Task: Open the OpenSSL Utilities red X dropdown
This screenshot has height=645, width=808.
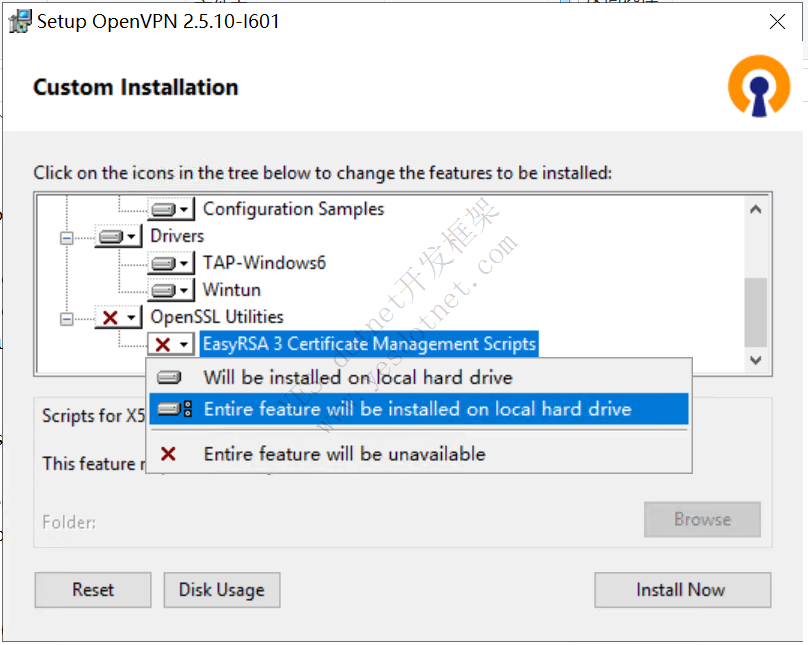Action: (x=119, y=317)
